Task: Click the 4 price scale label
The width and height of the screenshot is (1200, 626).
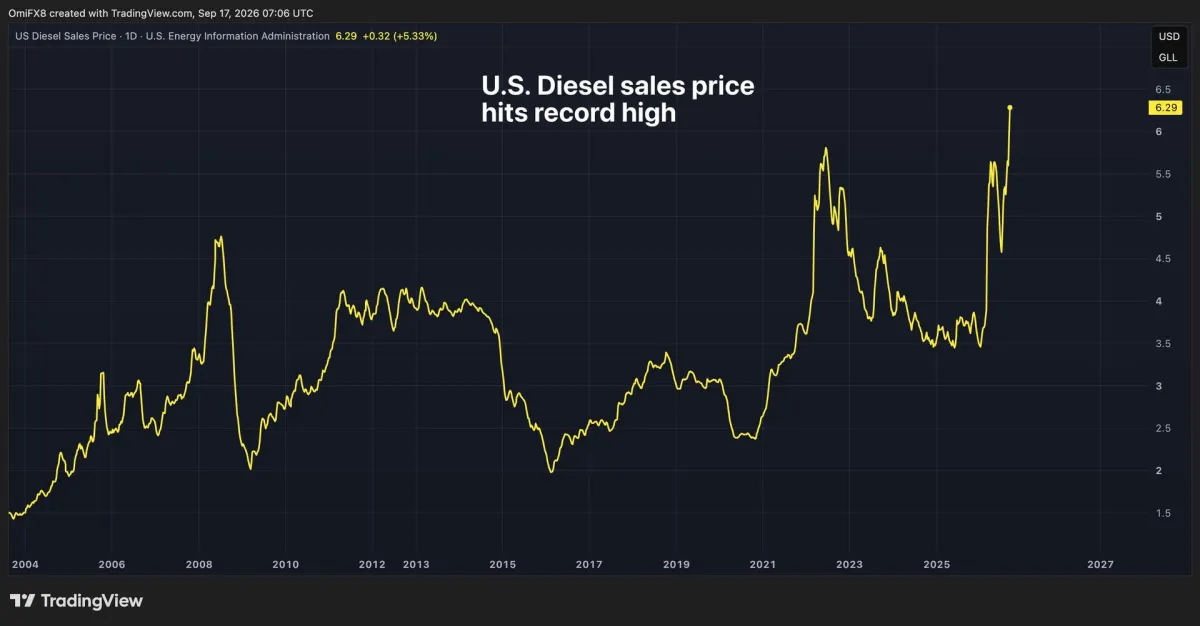Action: [1159, 301]
